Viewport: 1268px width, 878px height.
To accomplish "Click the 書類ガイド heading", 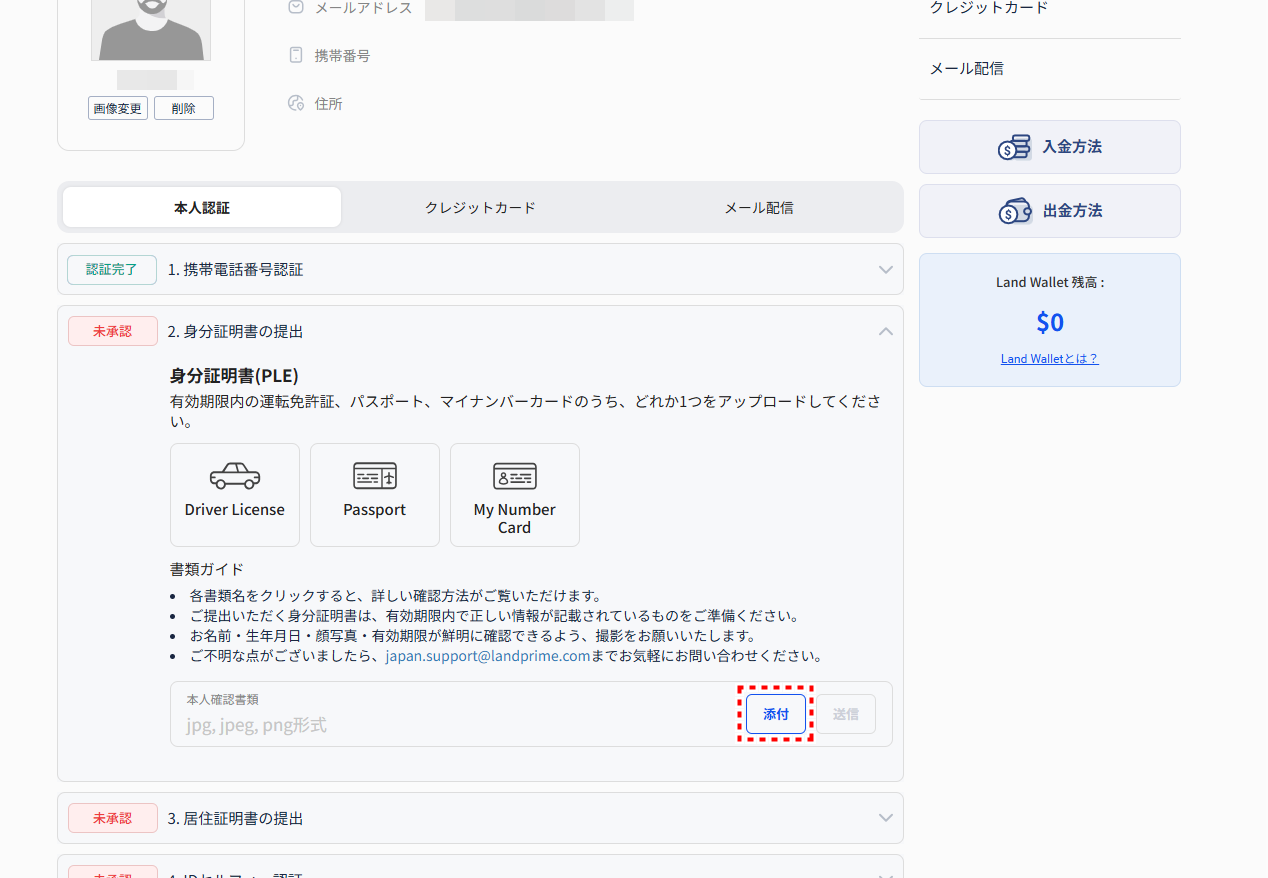I will 207,570.
